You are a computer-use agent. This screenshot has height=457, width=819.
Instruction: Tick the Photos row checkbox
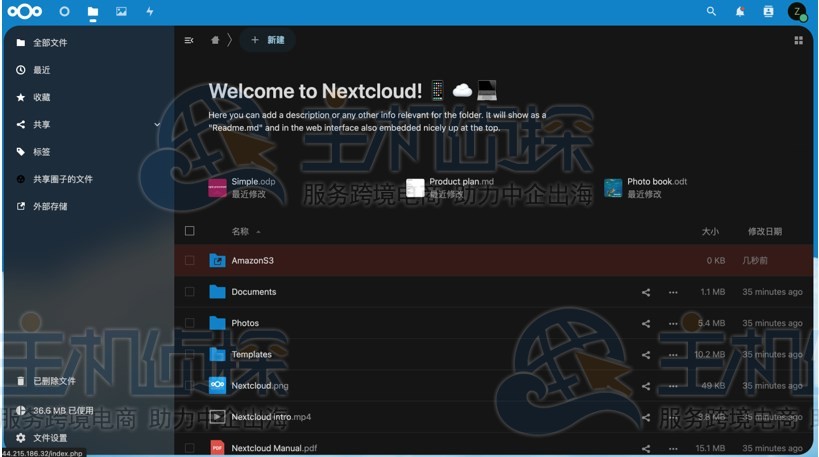coord(190,323)
